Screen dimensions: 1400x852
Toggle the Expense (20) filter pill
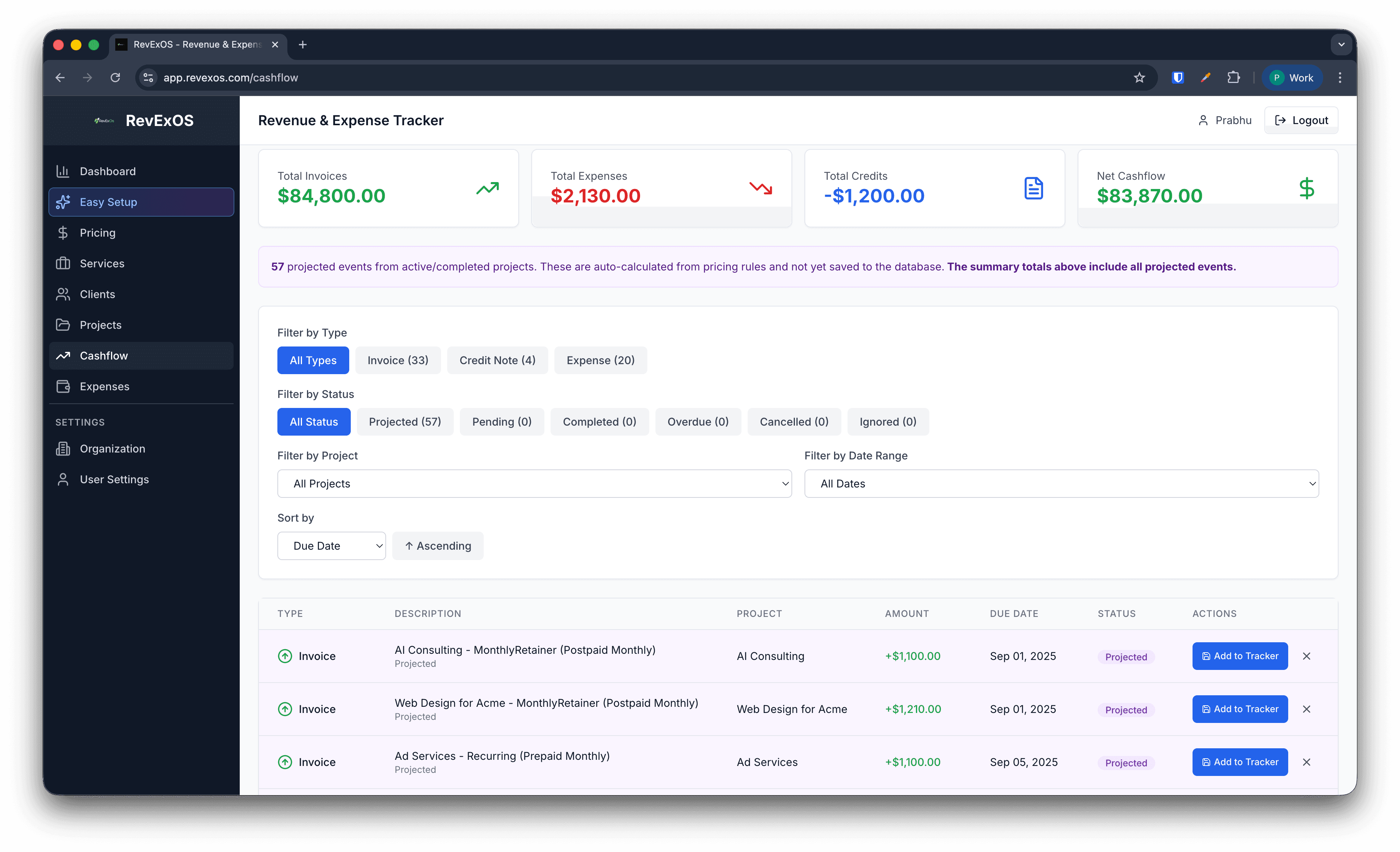coord(600,360)
